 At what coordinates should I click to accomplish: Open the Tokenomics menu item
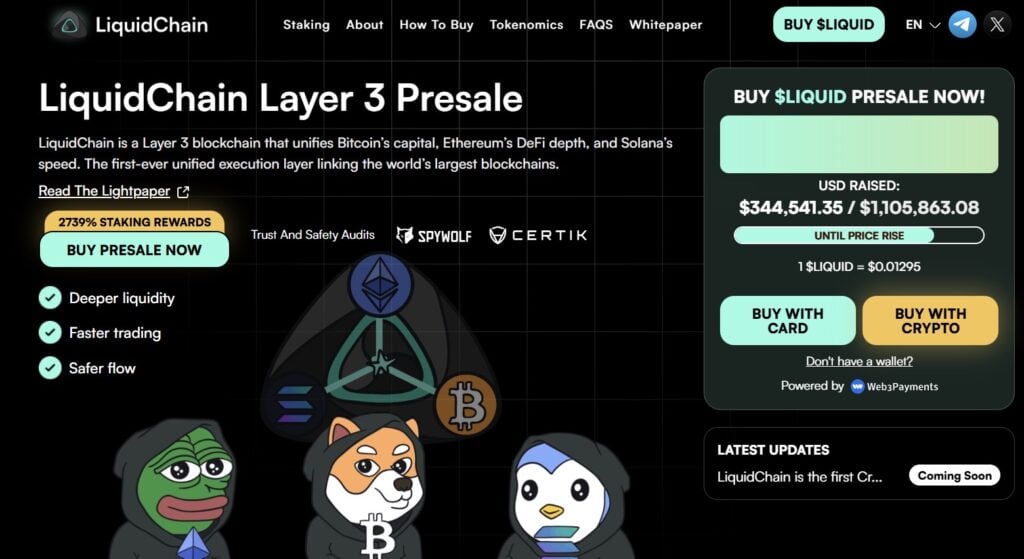click(526, 25)
